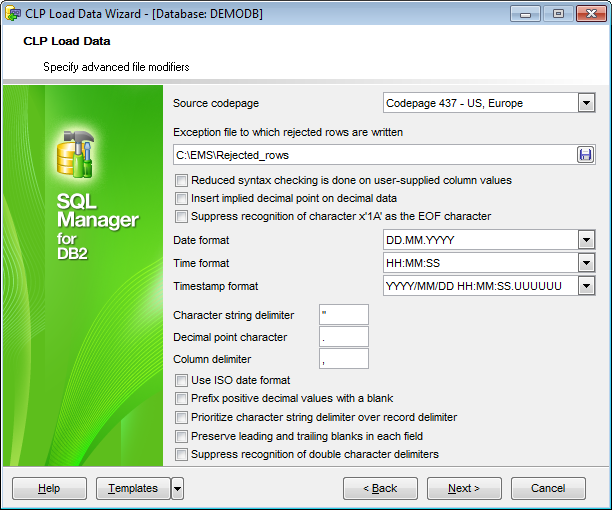
Task: Toggle prefix positive decimal values with blank
Action: coord(181,399)
